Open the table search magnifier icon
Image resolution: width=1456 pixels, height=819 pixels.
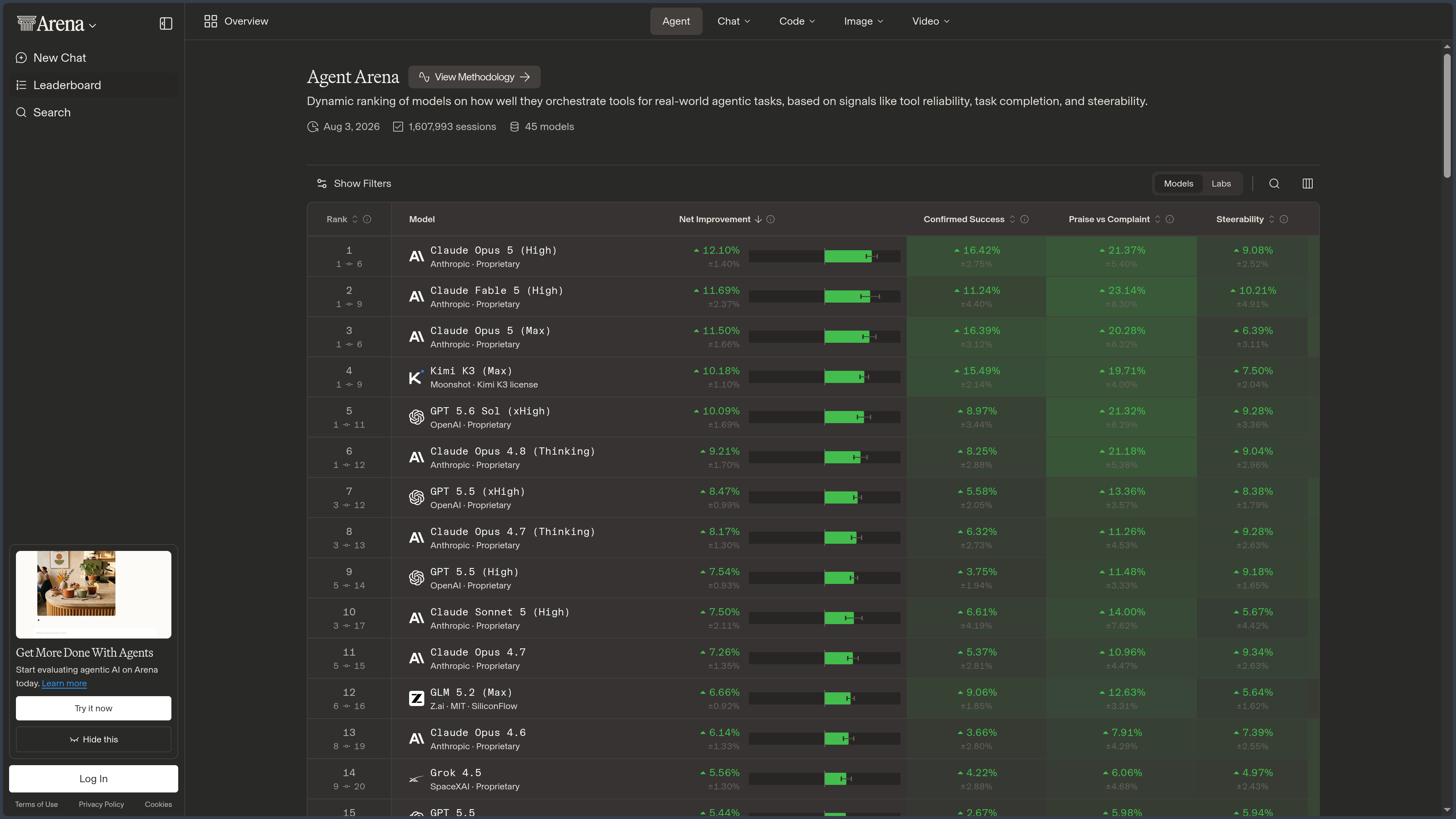pyautogui.click(x=1274, y=184)
